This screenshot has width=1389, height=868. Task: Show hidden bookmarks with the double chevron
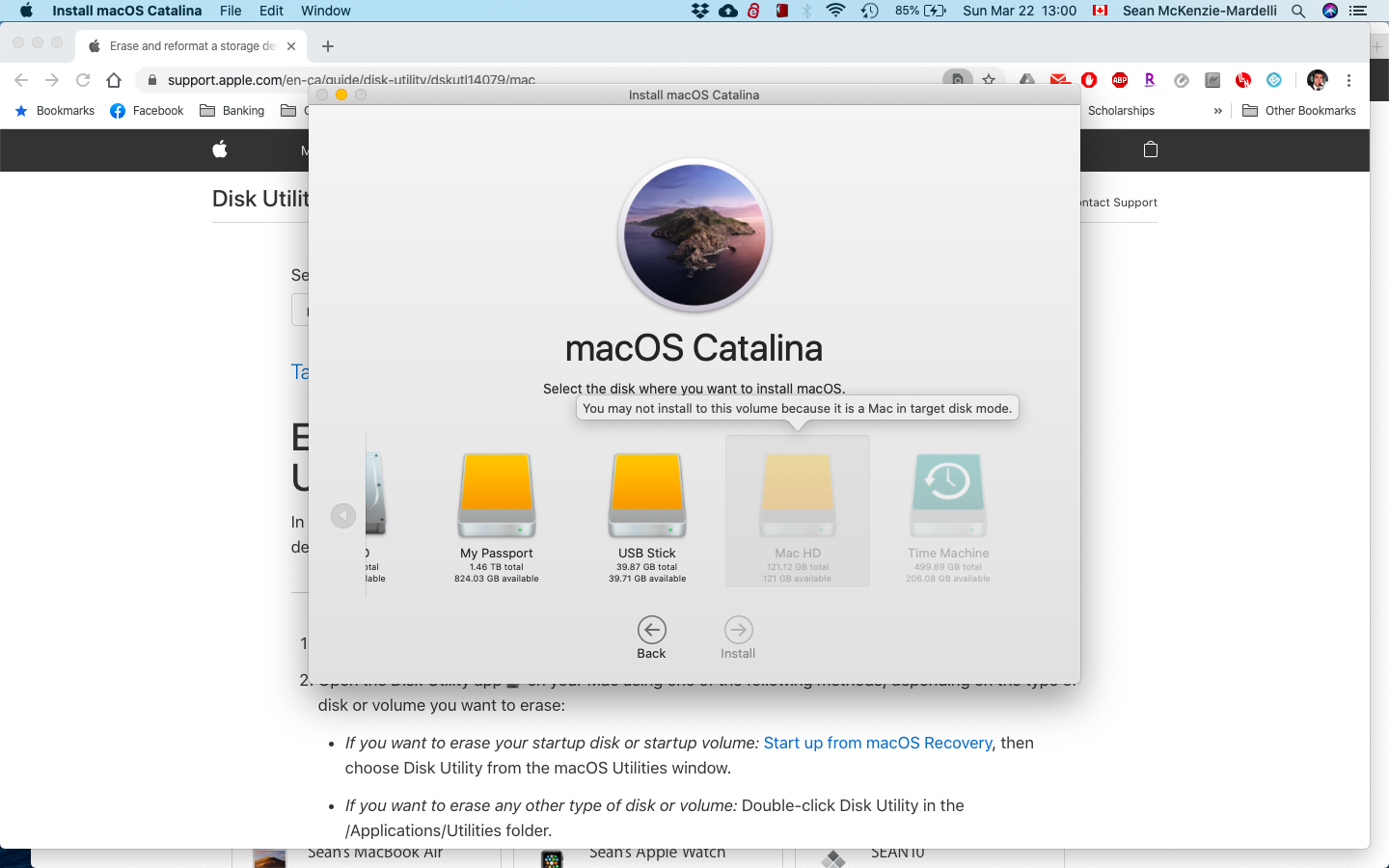[x=1218, y=111]
